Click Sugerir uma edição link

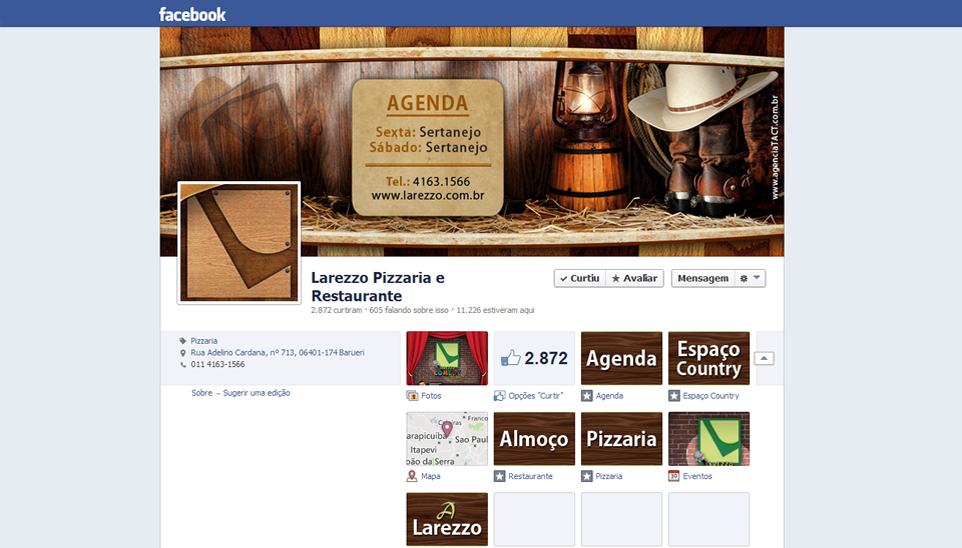pos(256,393)
